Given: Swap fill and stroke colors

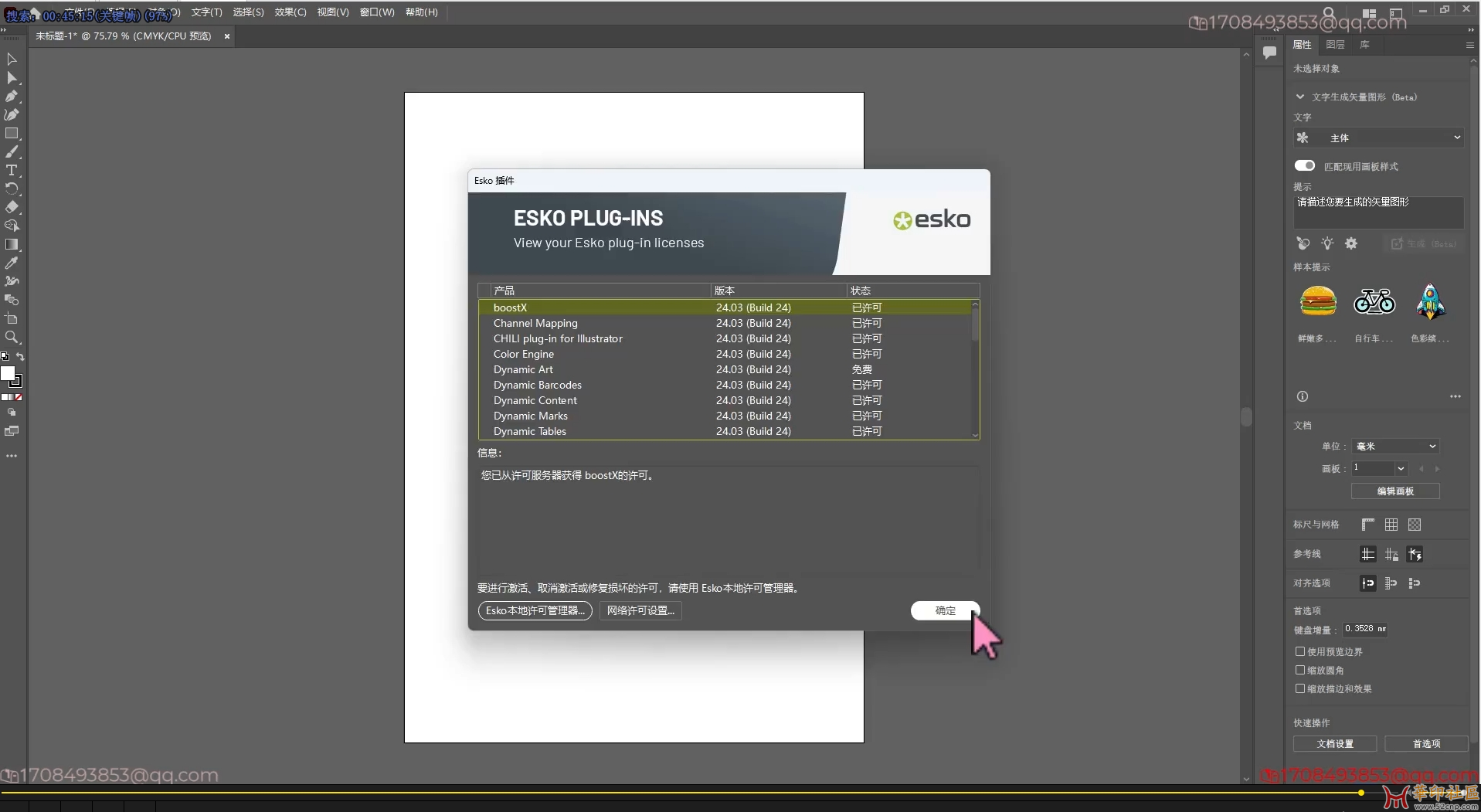Looking at the screenshot, I should (20, 357).
